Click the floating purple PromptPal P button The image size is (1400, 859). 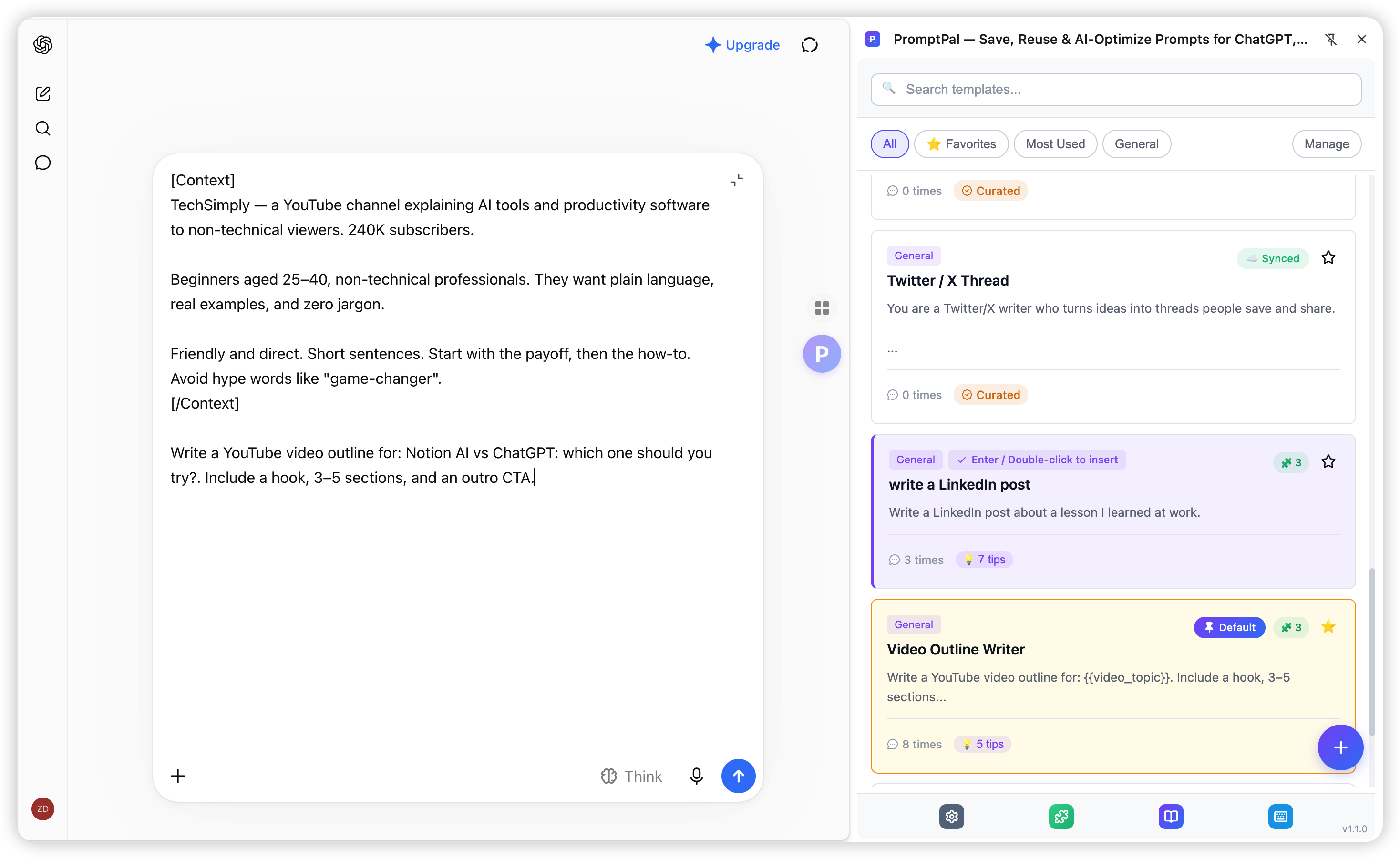coord(822,353)
